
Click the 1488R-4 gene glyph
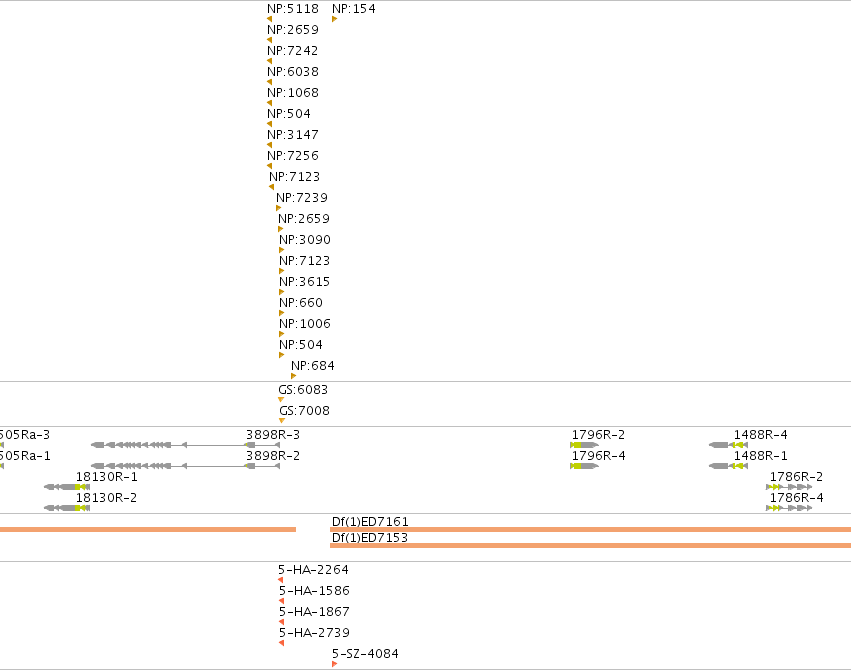point(728,445)
